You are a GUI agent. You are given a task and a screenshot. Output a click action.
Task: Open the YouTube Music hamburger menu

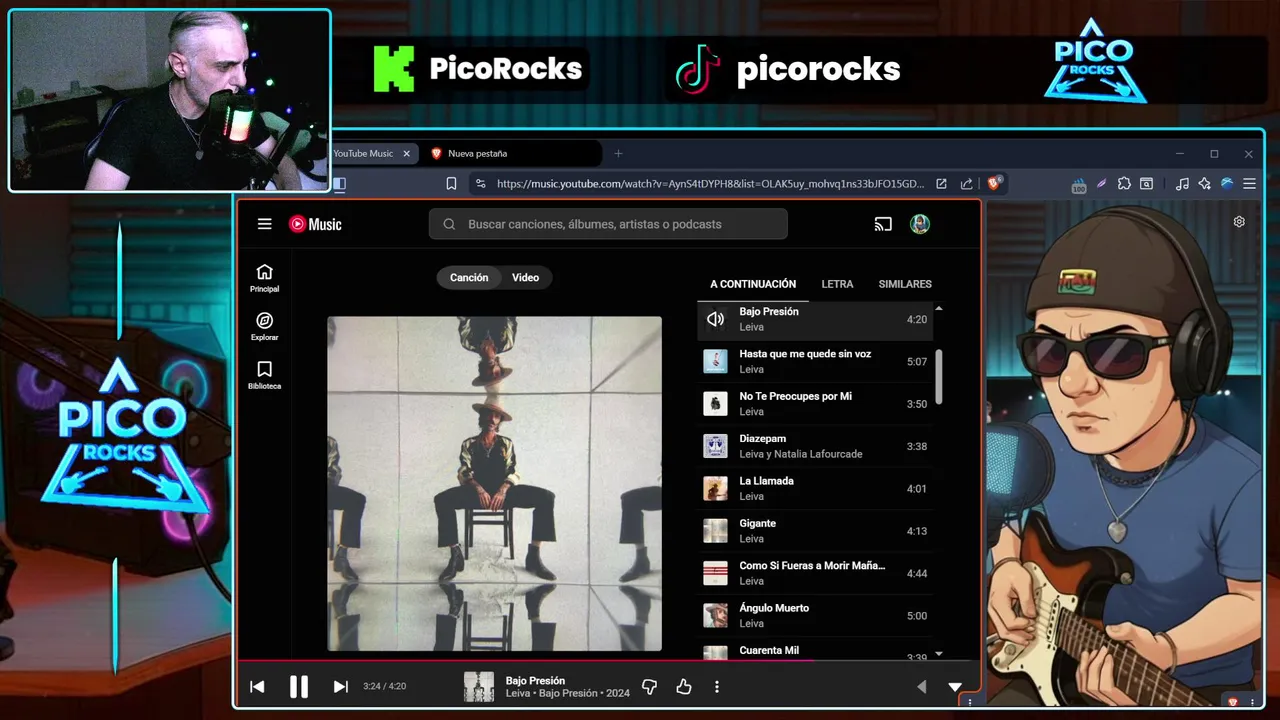click(264, 224)
